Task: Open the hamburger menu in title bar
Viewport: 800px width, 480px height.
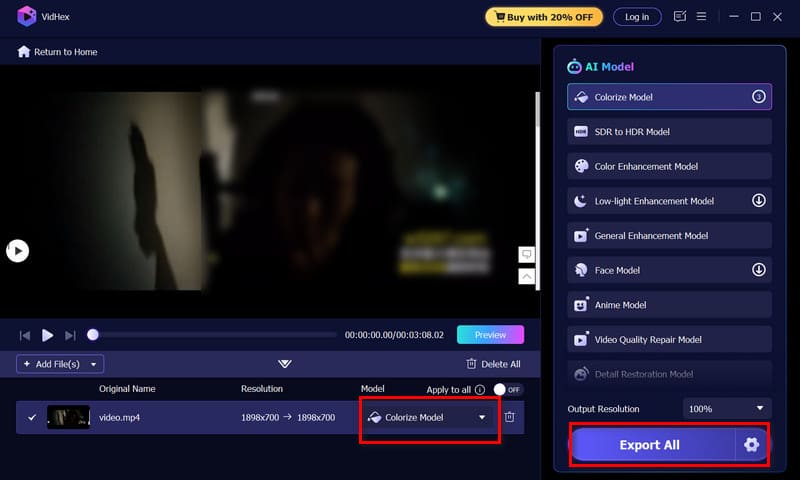Action: pos(702,17)
